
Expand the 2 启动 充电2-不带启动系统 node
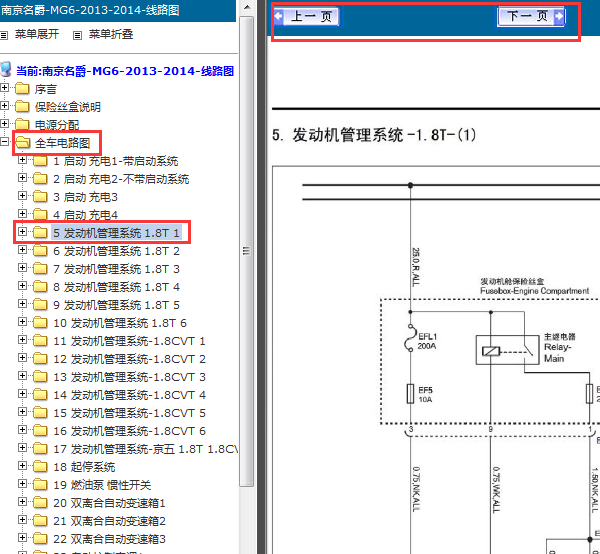point(22,178)
